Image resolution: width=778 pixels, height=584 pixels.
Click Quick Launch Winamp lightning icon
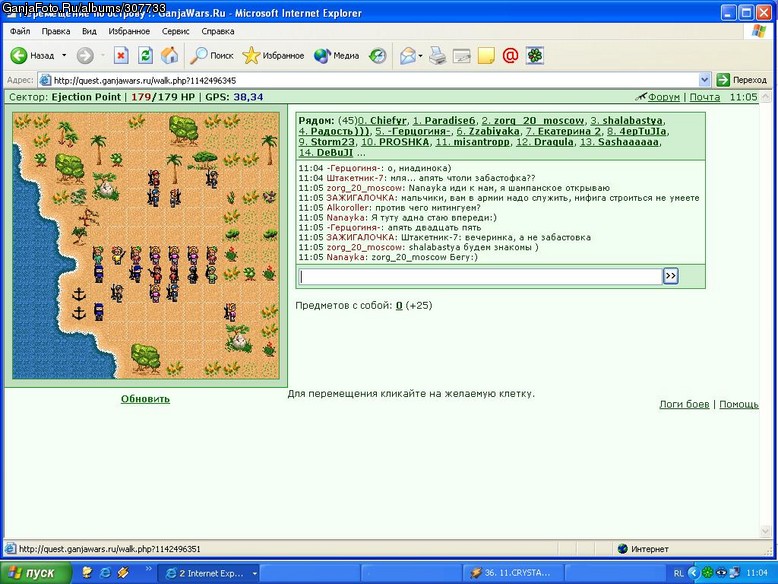point(123,573)
